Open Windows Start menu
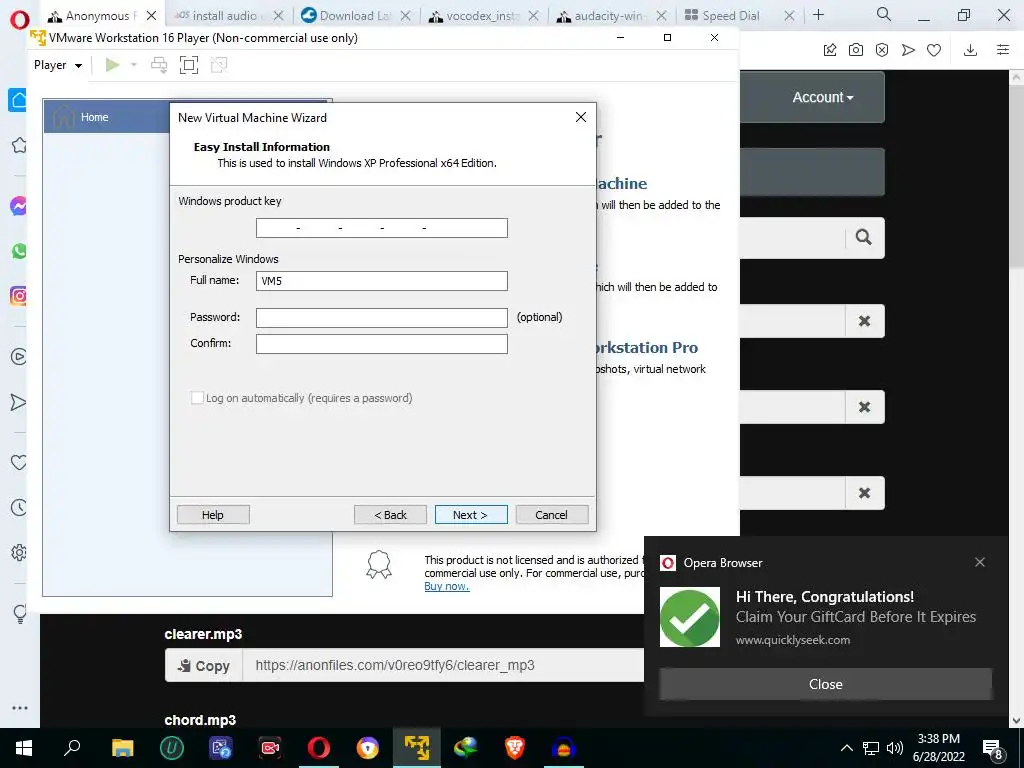The width and height of the screenshot is (1024, 768). (x=24, y=748)
